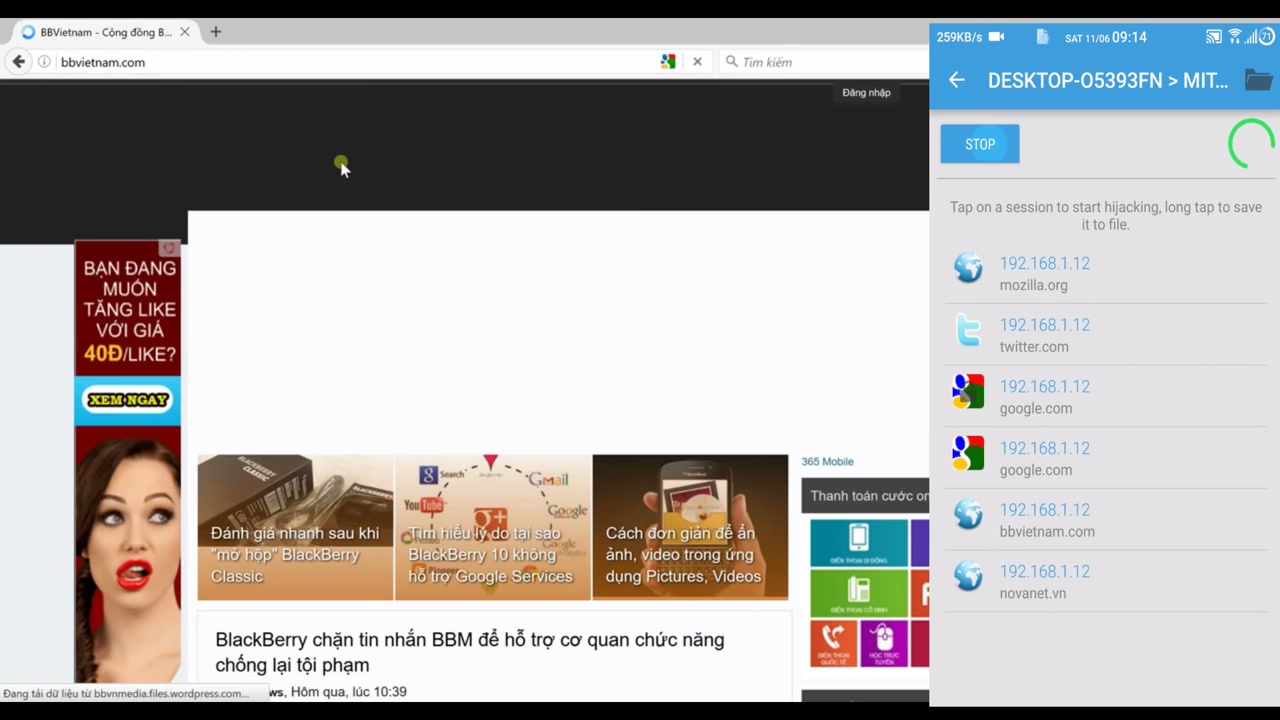This screenshot has height=720, width=1280.
Task: Tap the back arrow in the phone app header
Action: (957, 81)
